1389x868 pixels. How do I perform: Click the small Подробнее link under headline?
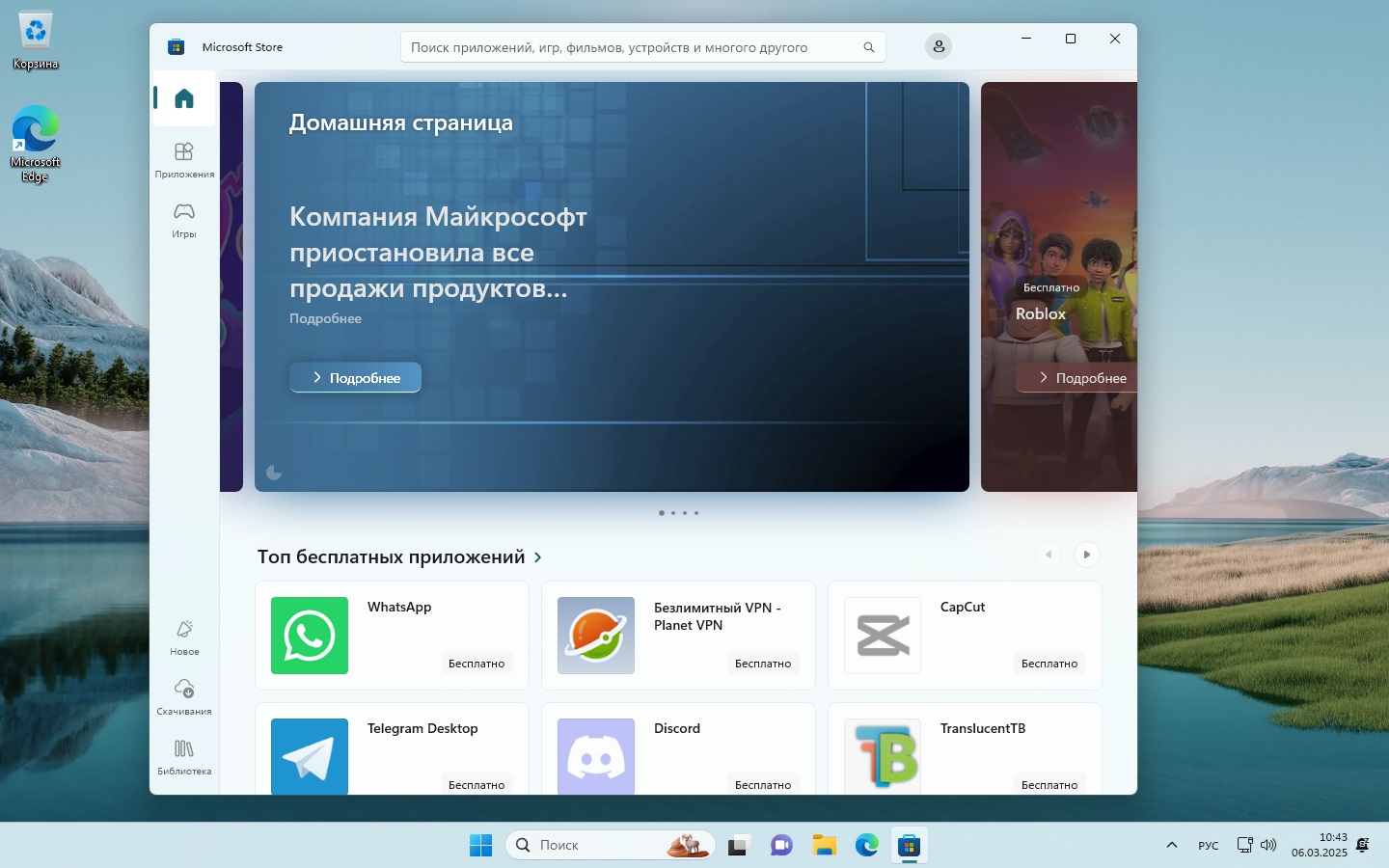point(325,318)
